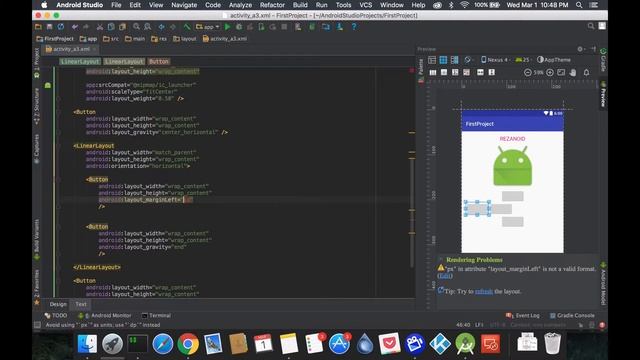
Task: Select the pan hand tool in preview
Action: (x=573, y=72)
